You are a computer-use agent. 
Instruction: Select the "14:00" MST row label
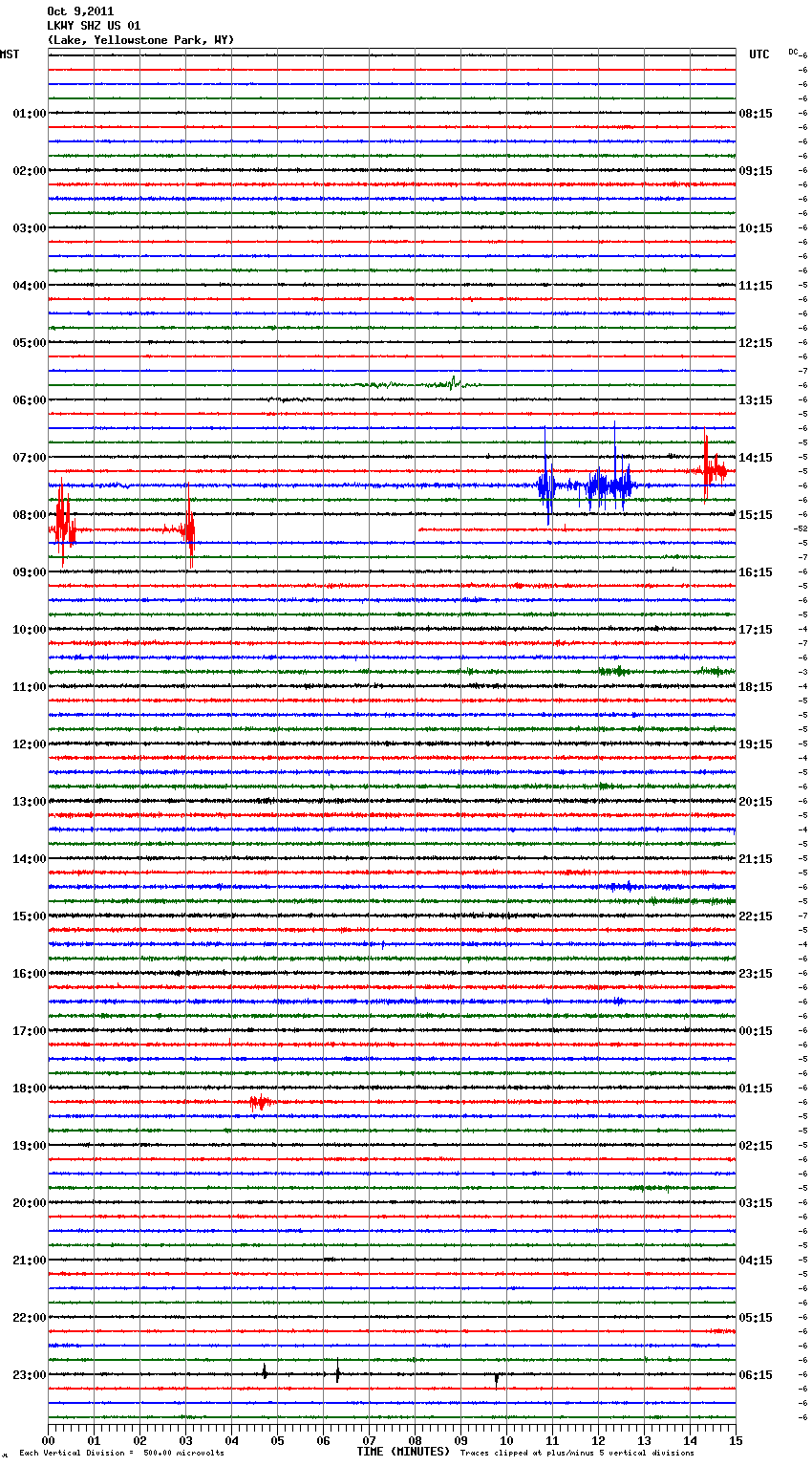[30, 859]
